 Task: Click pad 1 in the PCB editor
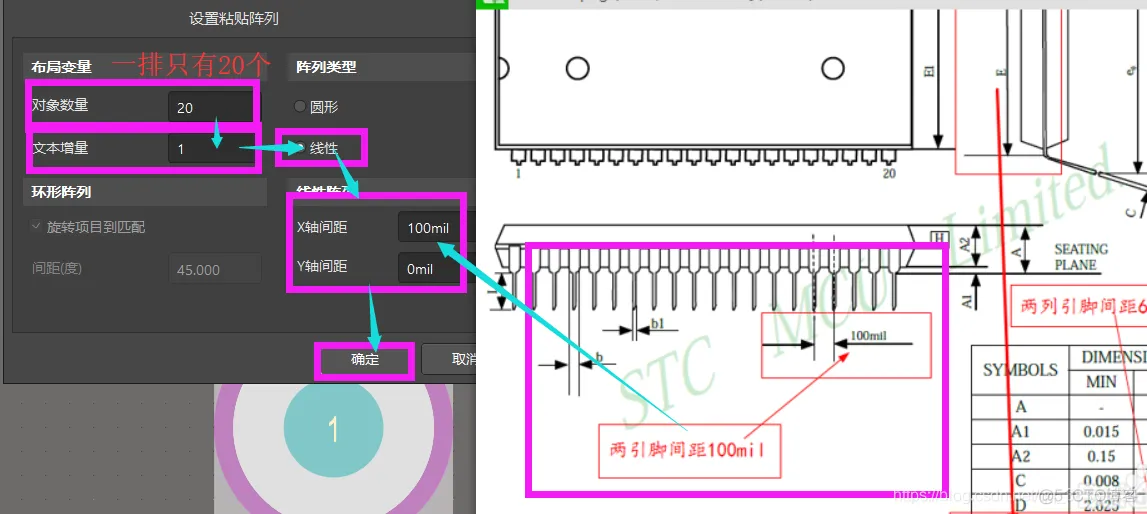point(333,428)
